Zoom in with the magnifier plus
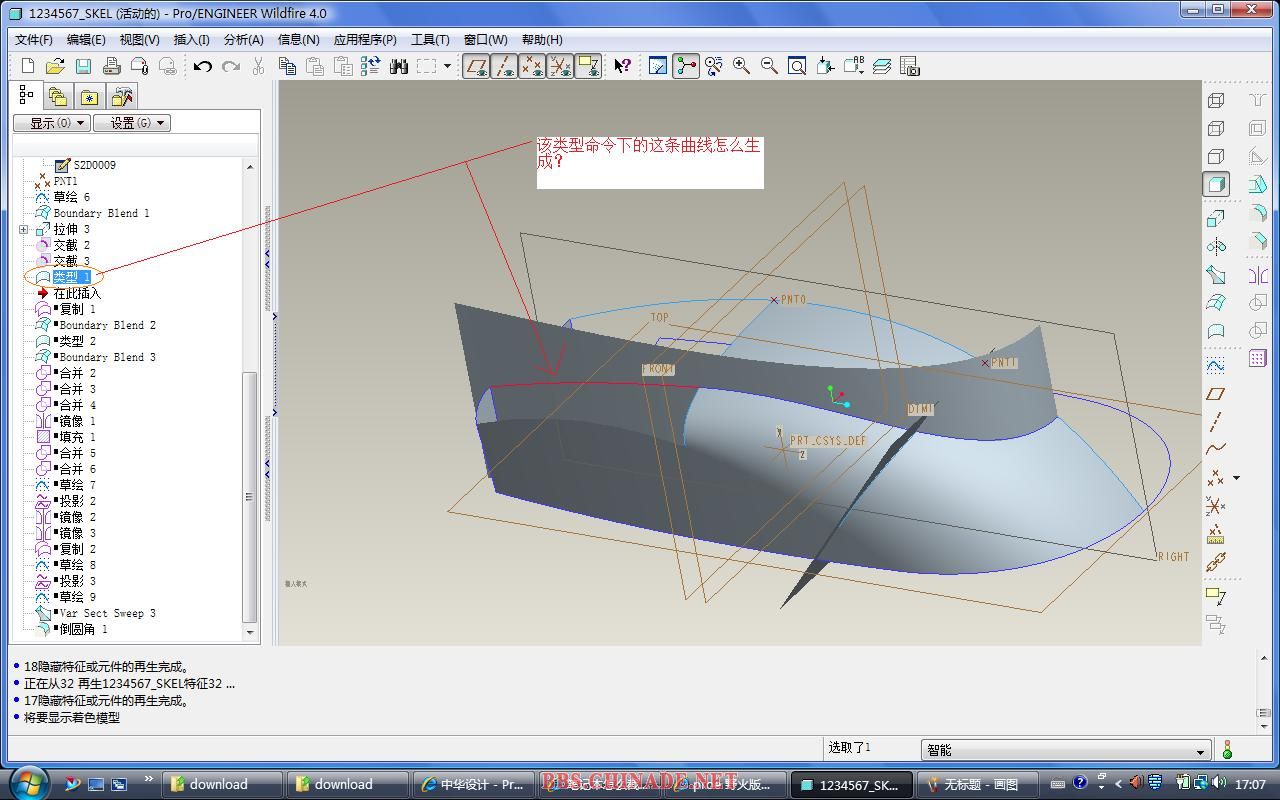 pyautogui.click(x=741, y=66)
